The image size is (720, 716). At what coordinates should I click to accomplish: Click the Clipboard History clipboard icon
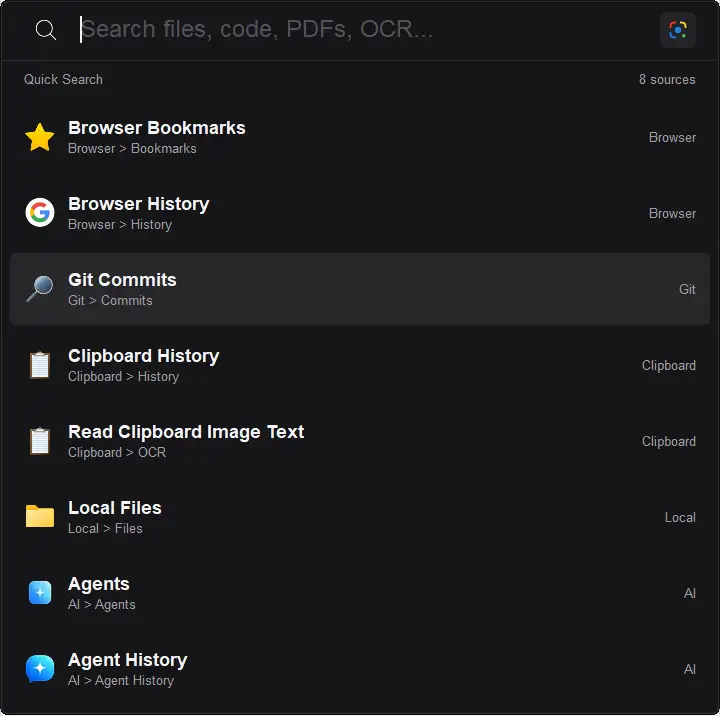(40, 365)
